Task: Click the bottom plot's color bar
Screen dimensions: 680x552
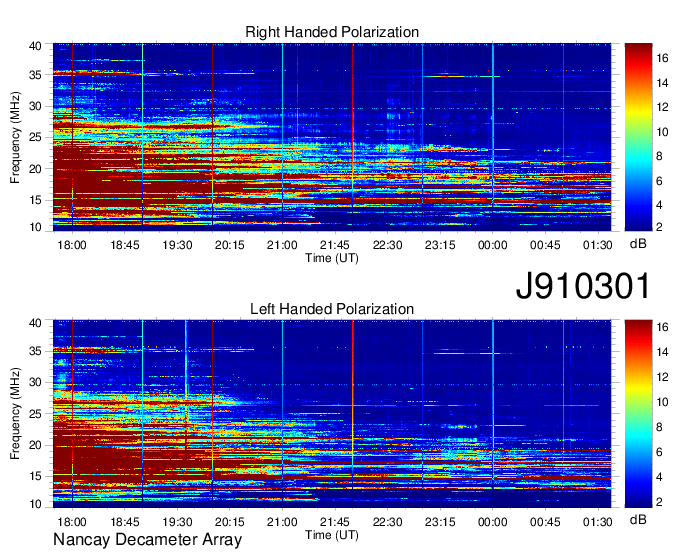Action: [x=638, y=414]
